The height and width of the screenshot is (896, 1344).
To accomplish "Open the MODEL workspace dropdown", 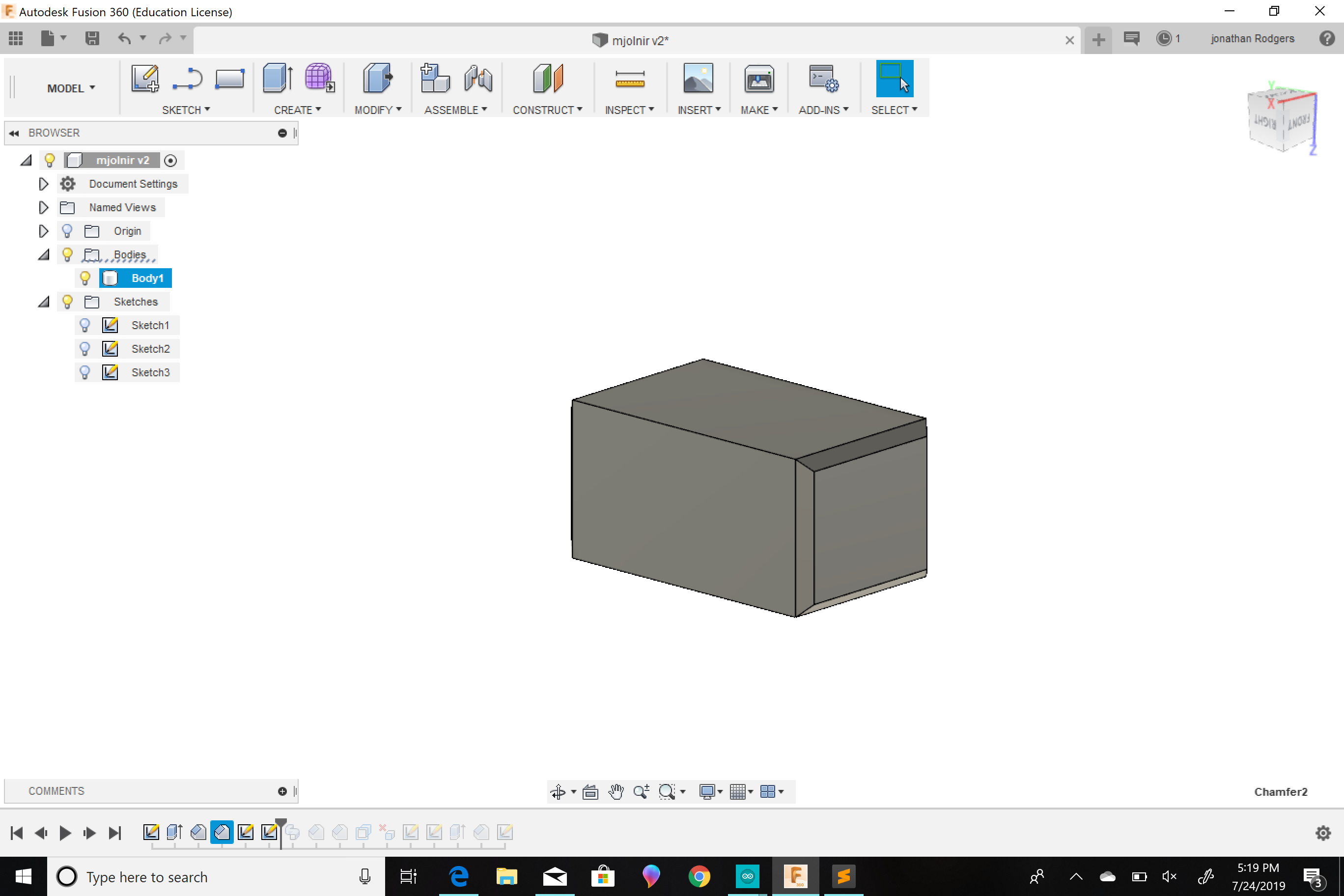I will coord(71,88).
